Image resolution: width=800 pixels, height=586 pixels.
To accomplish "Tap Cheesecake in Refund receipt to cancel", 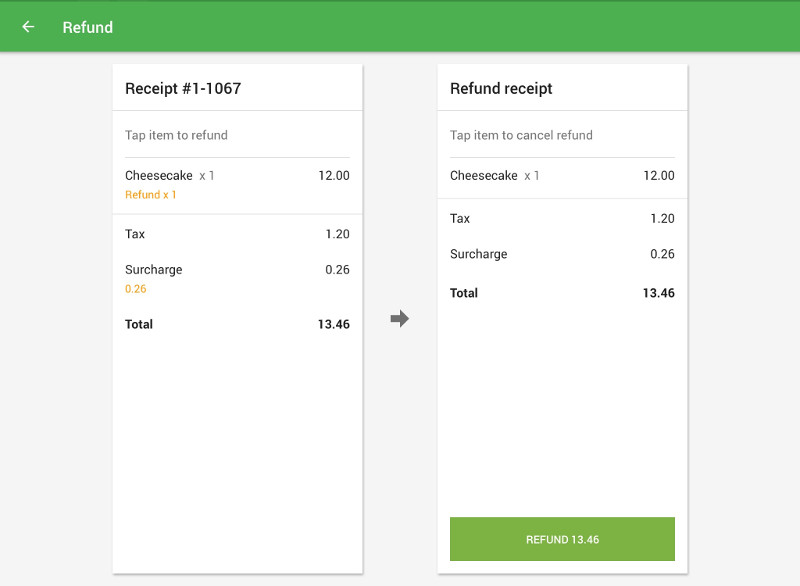I will coord(484,176).
